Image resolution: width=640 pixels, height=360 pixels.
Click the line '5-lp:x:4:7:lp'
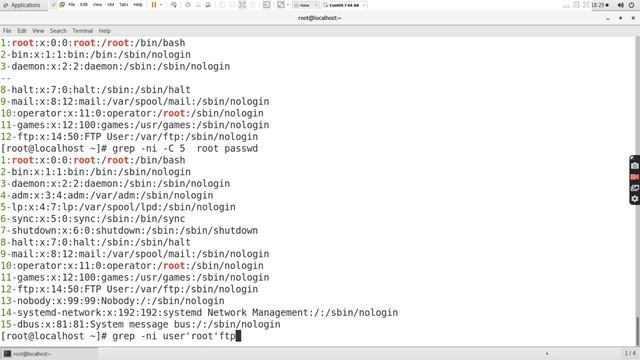pyautogui.click(x=118, y=207)
